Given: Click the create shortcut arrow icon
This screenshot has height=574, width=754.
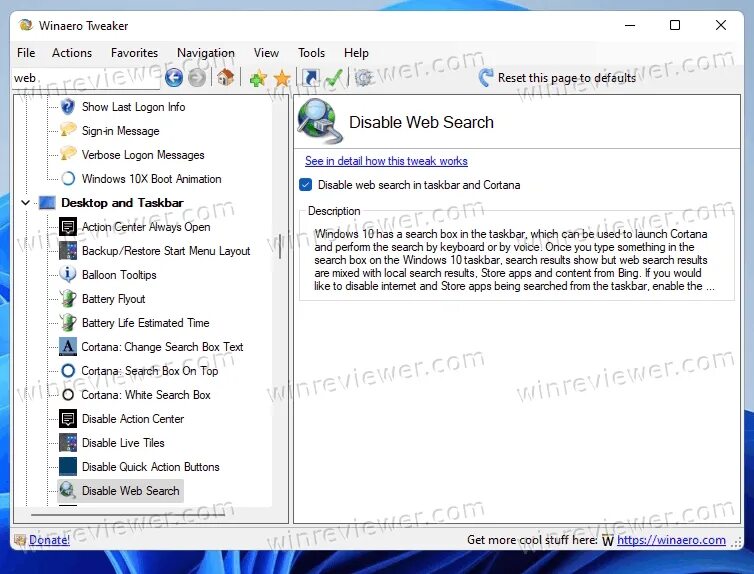Looking at the screenshot, I should [311, 77].
